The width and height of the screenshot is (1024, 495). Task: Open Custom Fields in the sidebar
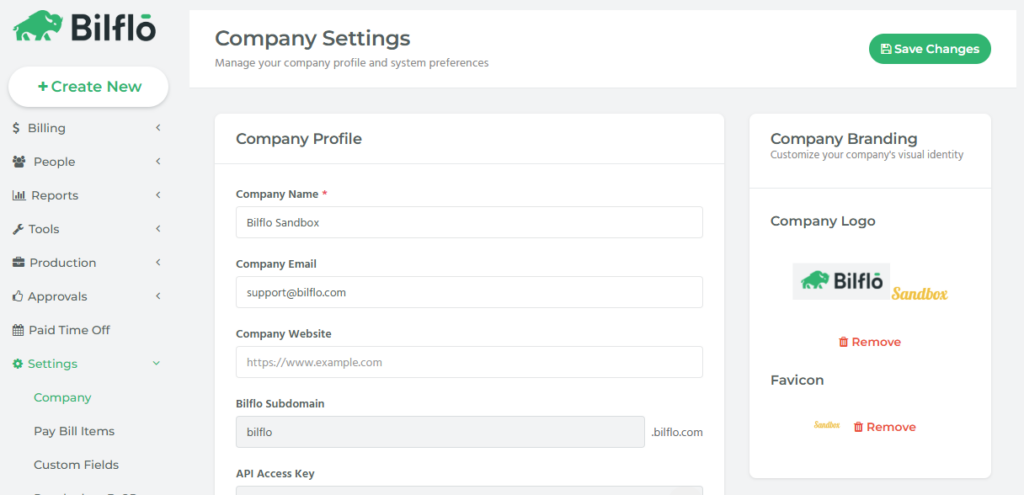click(76, 465)
